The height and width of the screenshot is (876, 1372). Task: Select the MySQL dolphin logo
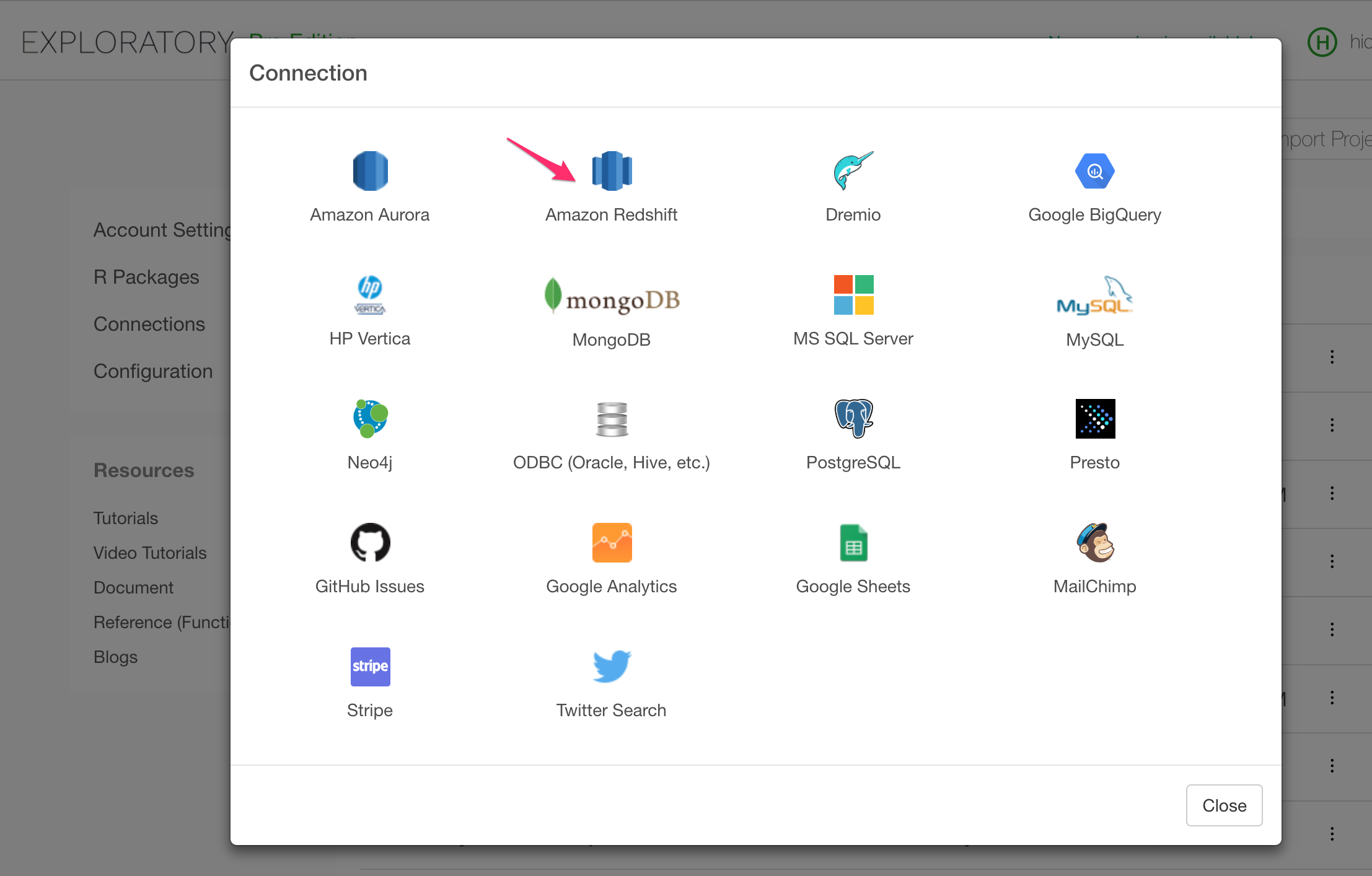[1095, 296]
